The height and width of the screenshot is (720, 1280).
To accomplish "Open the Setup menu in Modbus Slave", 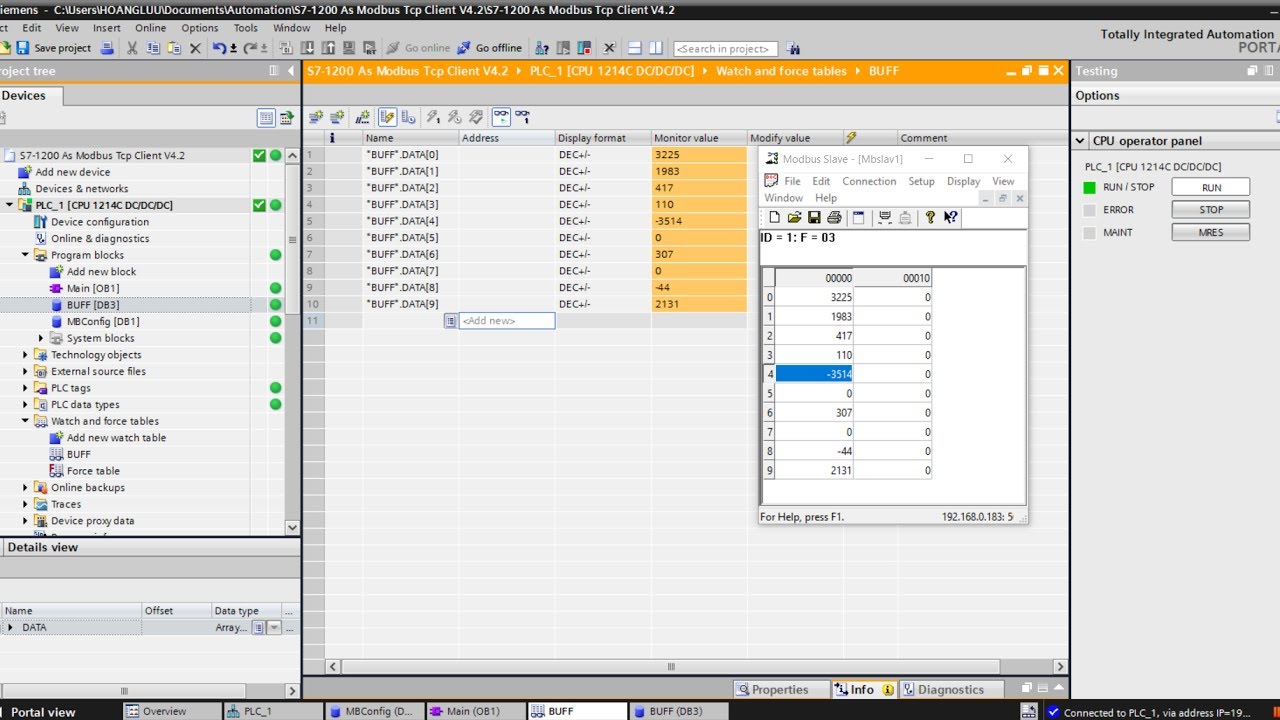I will [921, 181].
